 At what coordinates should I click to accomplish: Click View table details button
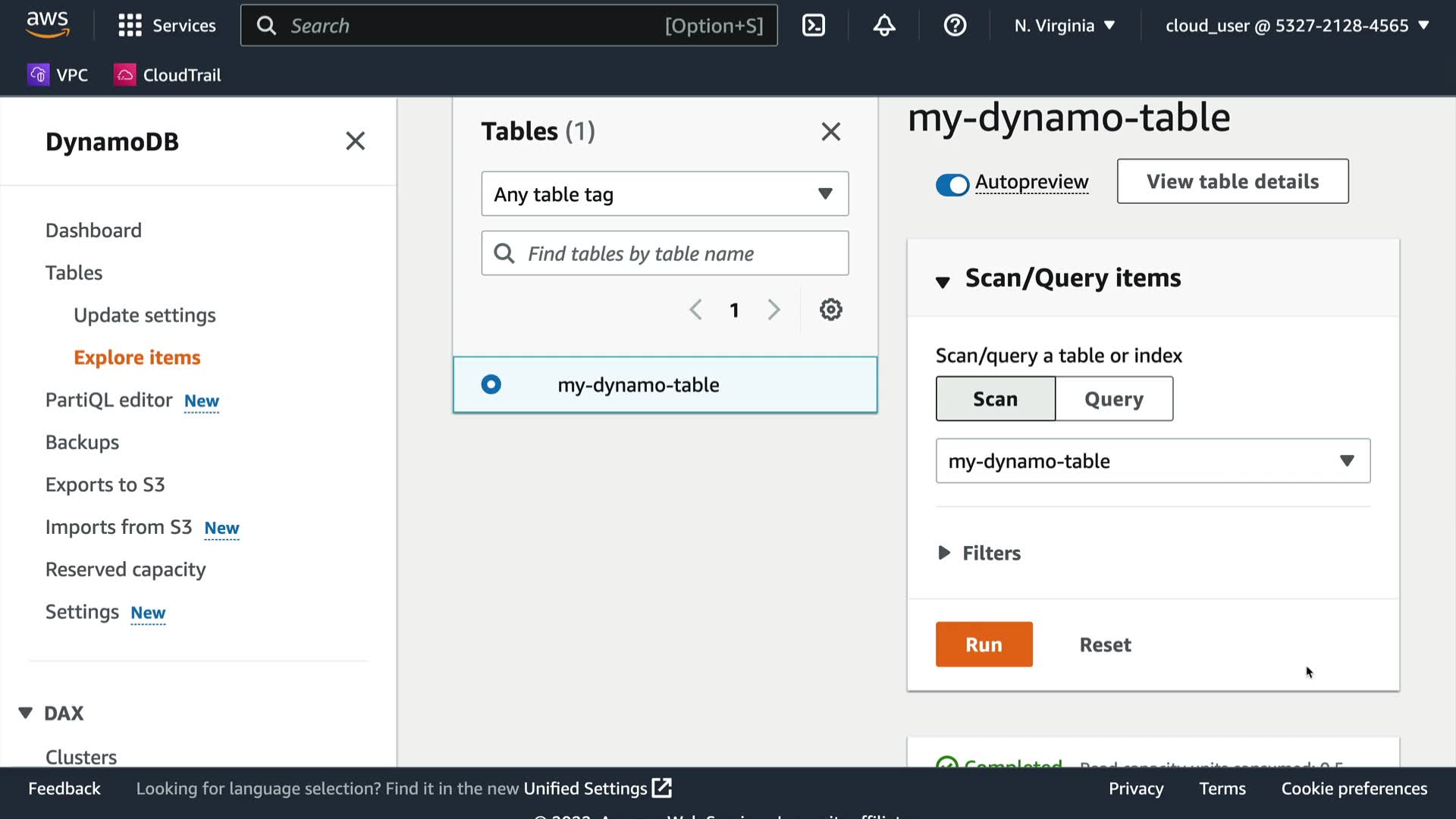coord(1232,181)
